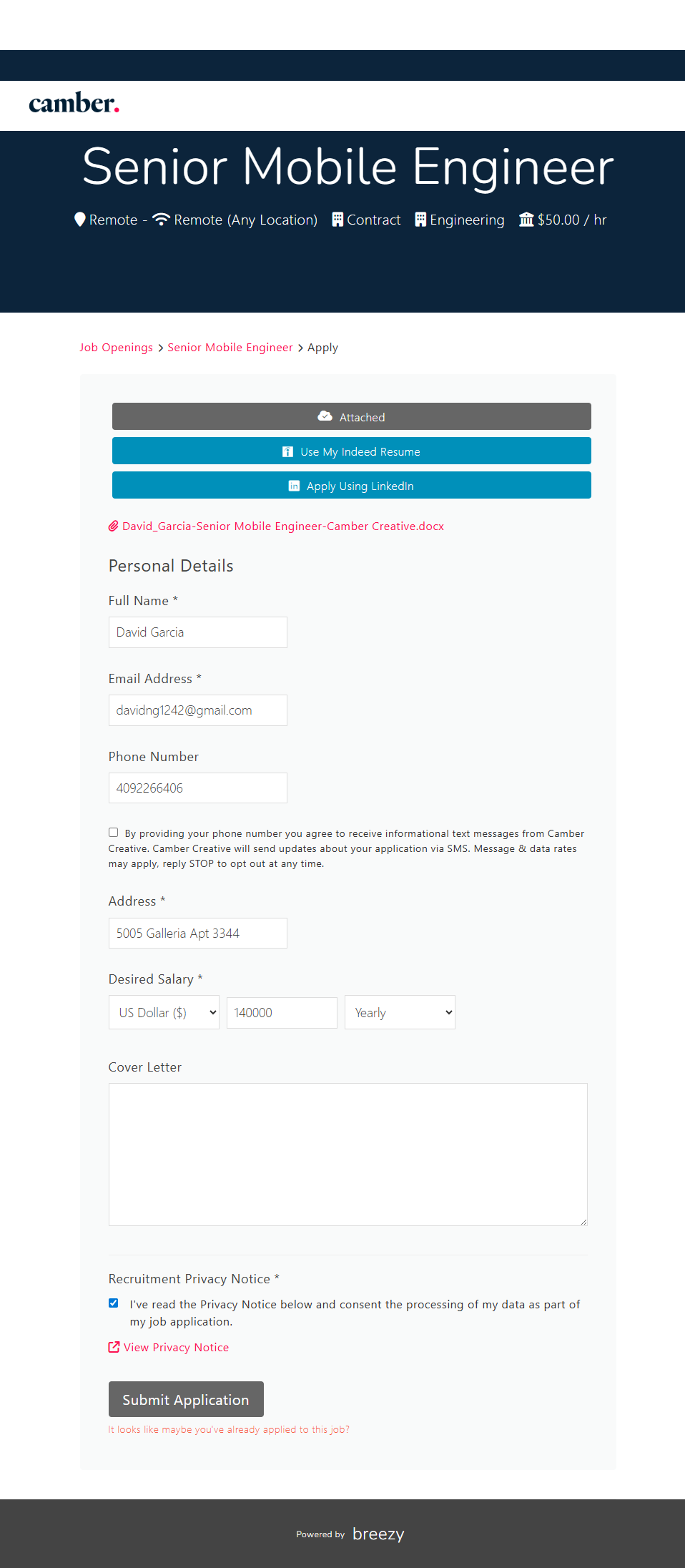Open the US Dollar ($) currency dropdown
Image resolution: width=685 pixels, height=1568 pixels.
164,1012
